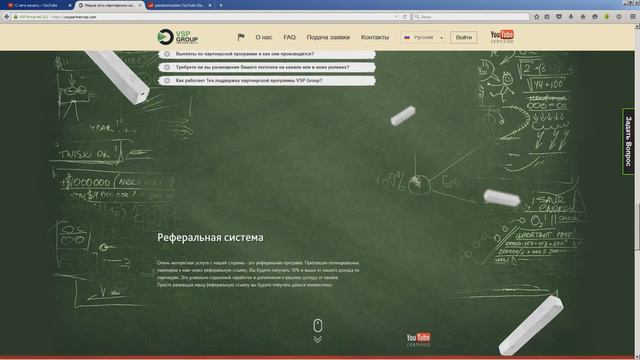This screenshot has width=640, height=360.
Task: Click the YouTube Certified badge in header
Action: point(502,36)
